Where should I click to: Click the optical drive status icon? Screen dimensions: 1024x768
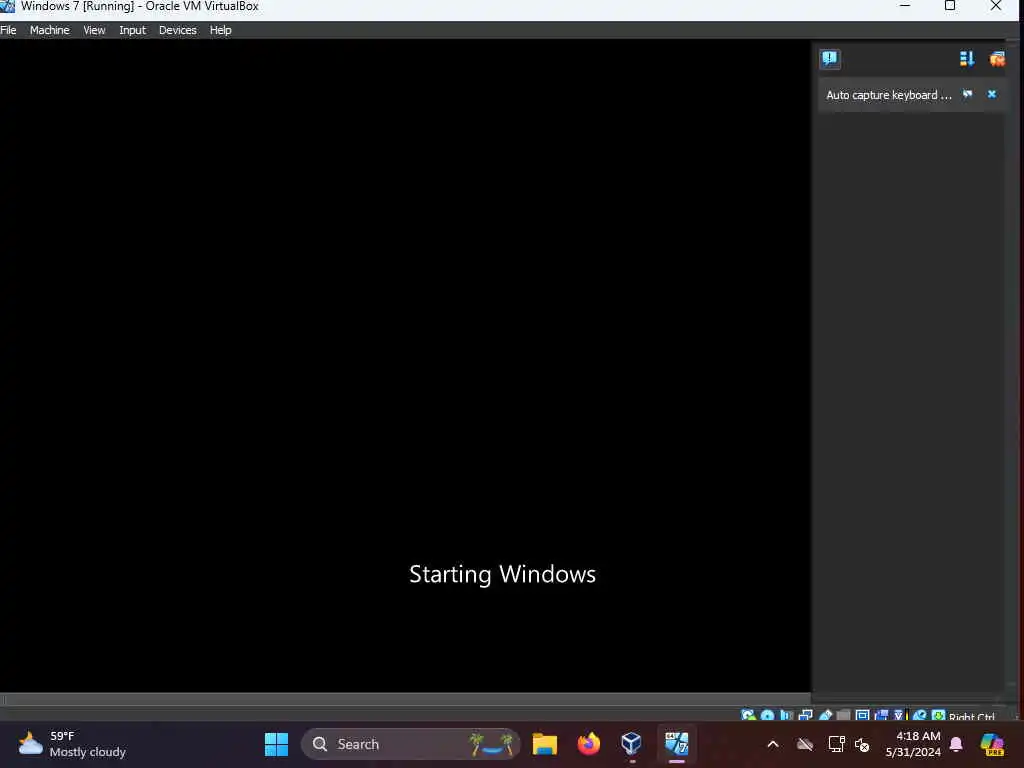click(x=767, y=716)
